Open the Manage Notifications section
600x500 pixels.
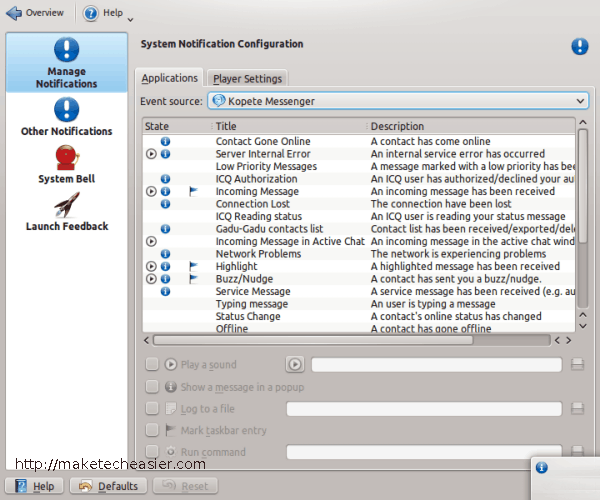pos(67,63)
